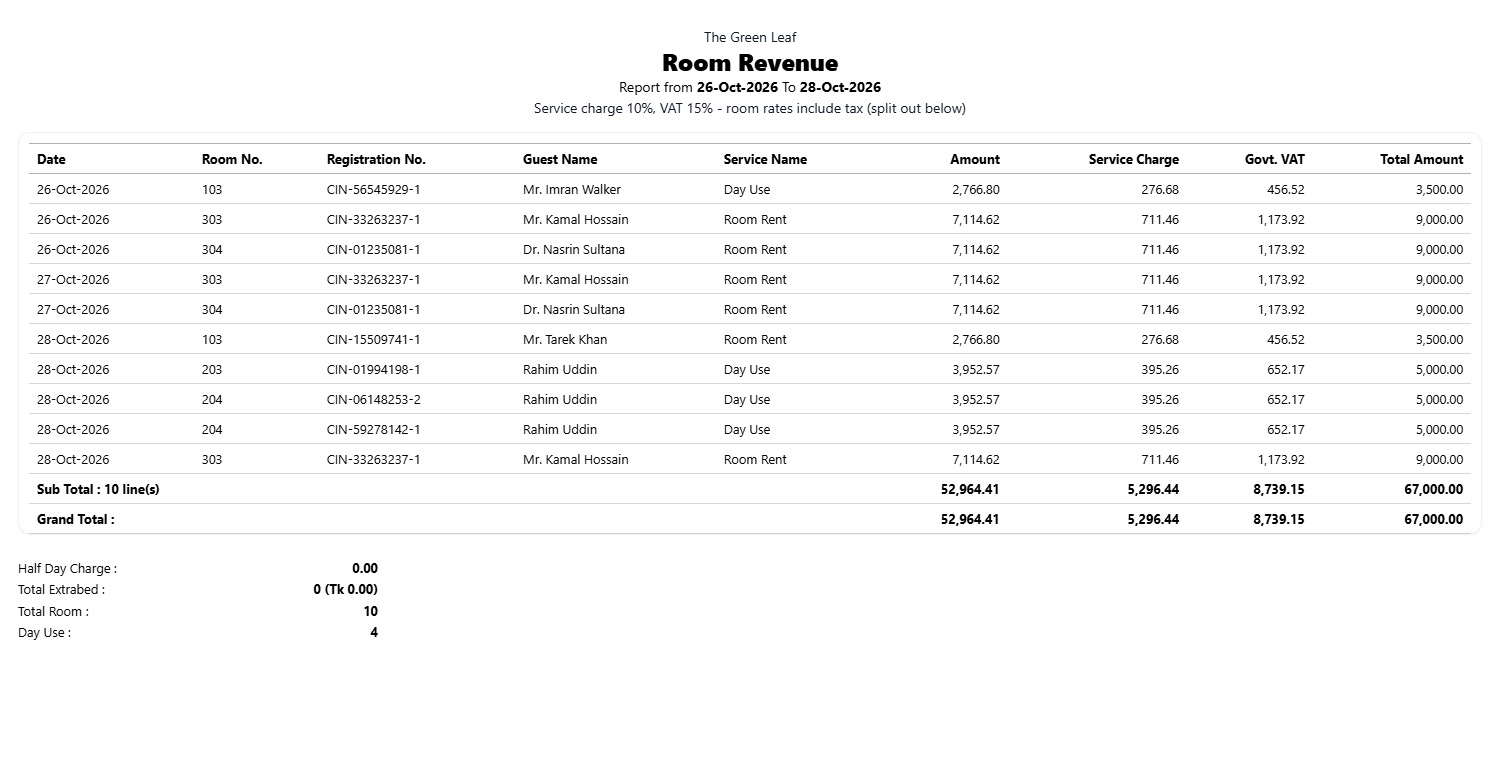Click the "Half Day Charge :" summary label
The width and height of the screenshot is (1500, 760).
coord(67,568)
